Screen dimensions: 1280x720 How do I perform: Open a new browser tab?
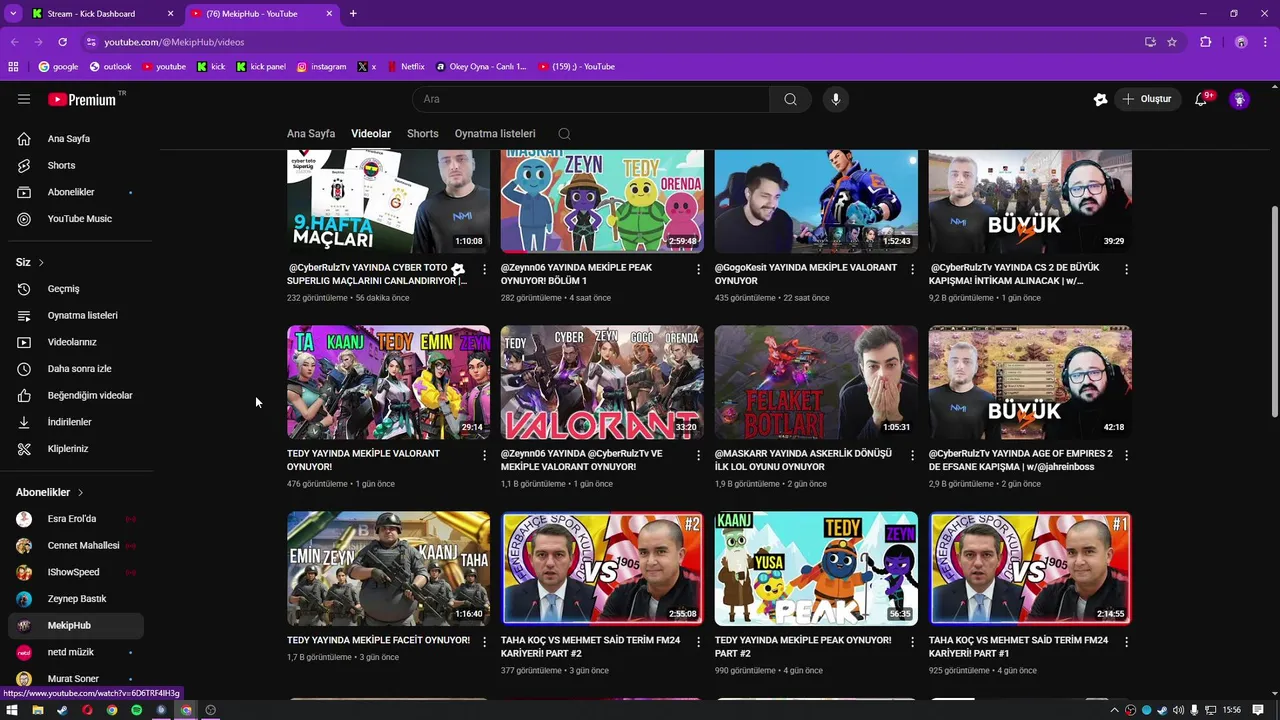tap(353, 14)
